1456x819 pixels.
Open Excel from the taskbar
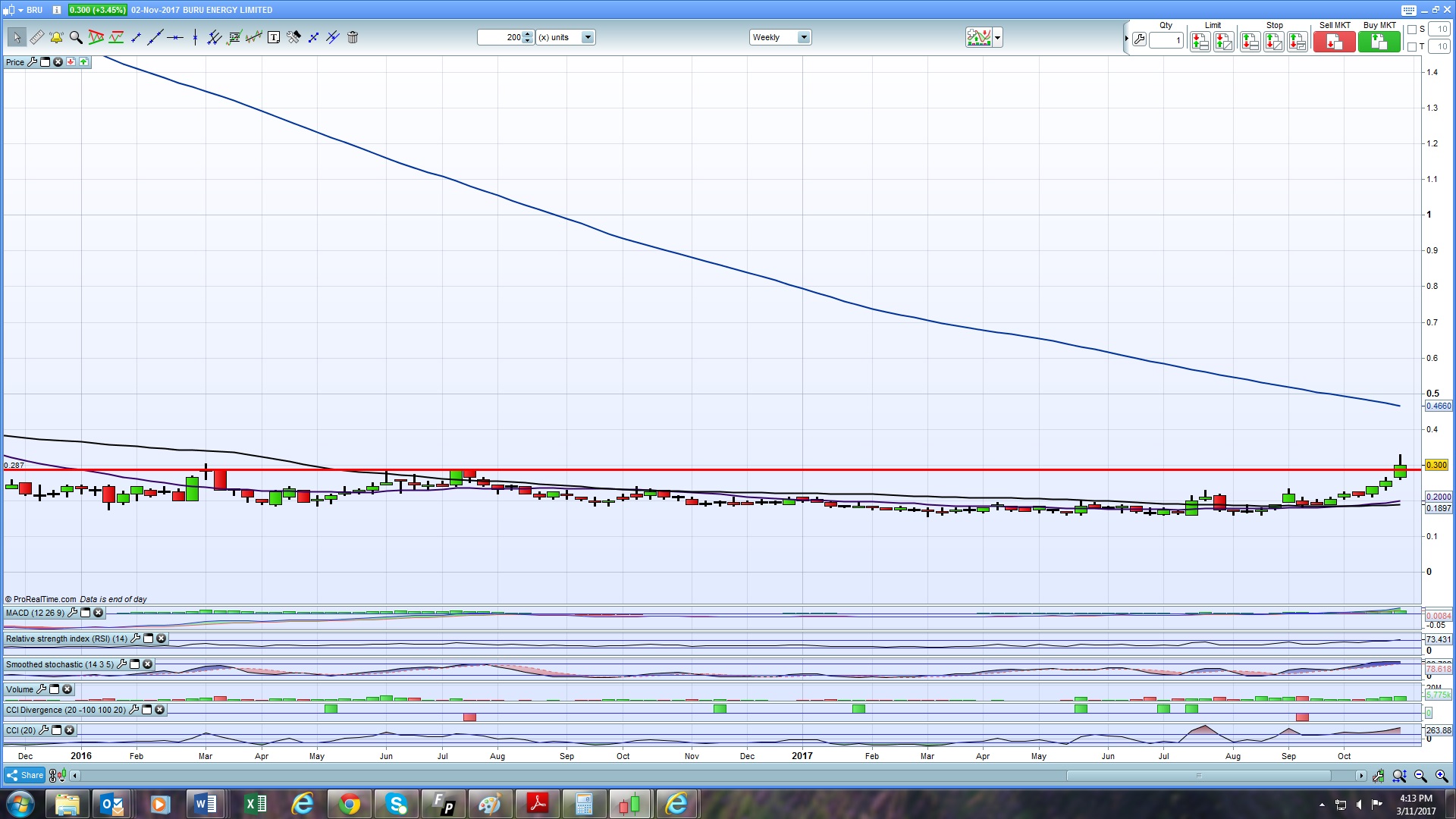tap(256, 804)
